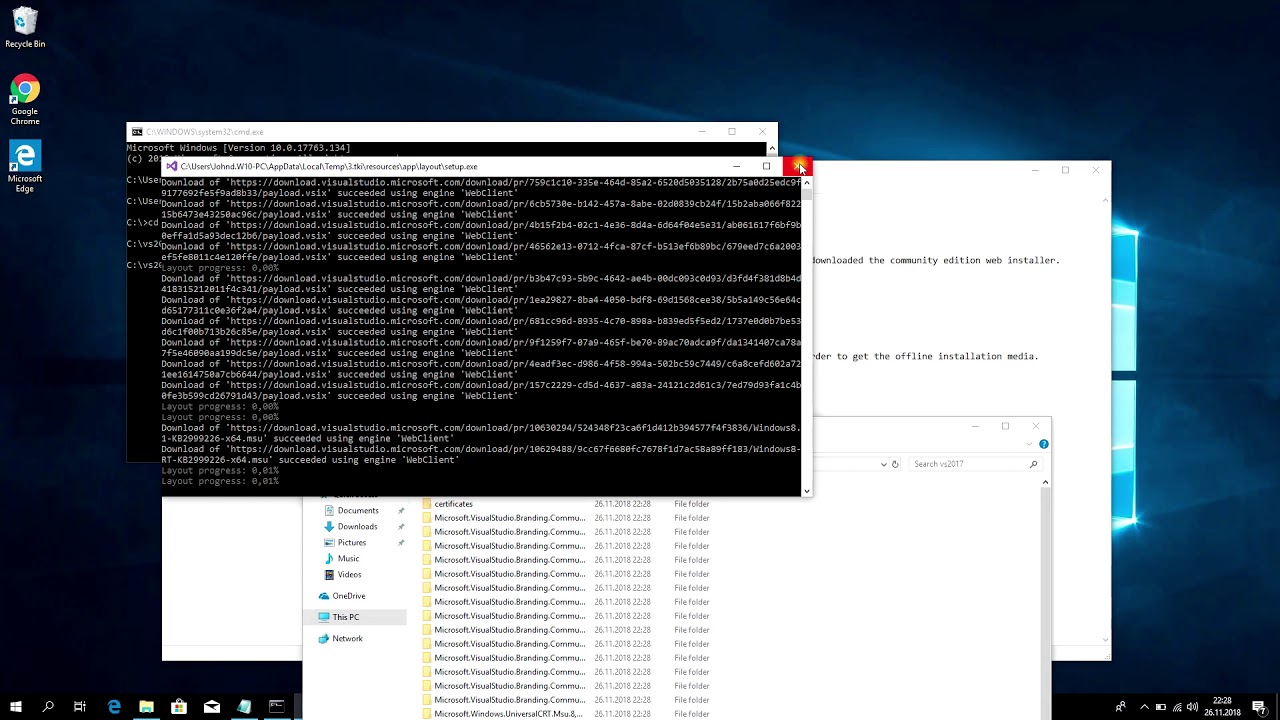Open the Recycle Bin desktop icon

tap(25, 28)
